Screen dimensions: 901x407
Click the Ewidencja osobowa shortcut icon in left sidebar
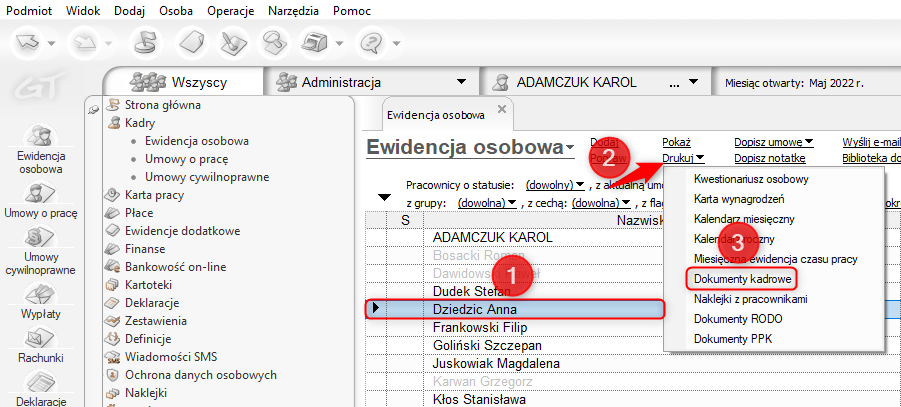tap(41, 137)
